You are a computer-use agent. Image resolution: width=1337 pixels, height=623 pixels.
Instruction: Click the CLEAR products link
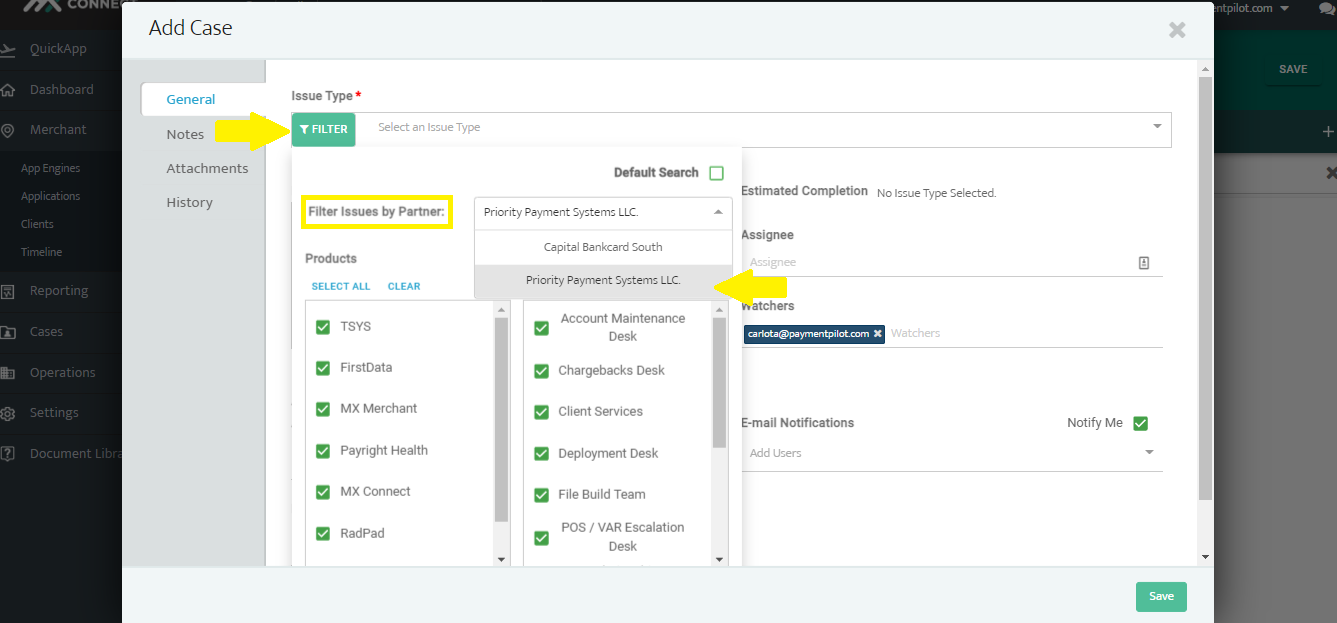pos(404,286)
